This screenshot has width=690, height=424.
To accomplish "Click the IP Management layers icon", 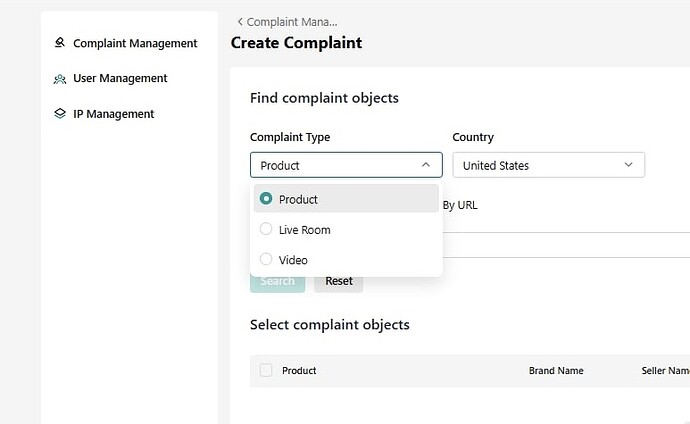I will tap(60, 113).
